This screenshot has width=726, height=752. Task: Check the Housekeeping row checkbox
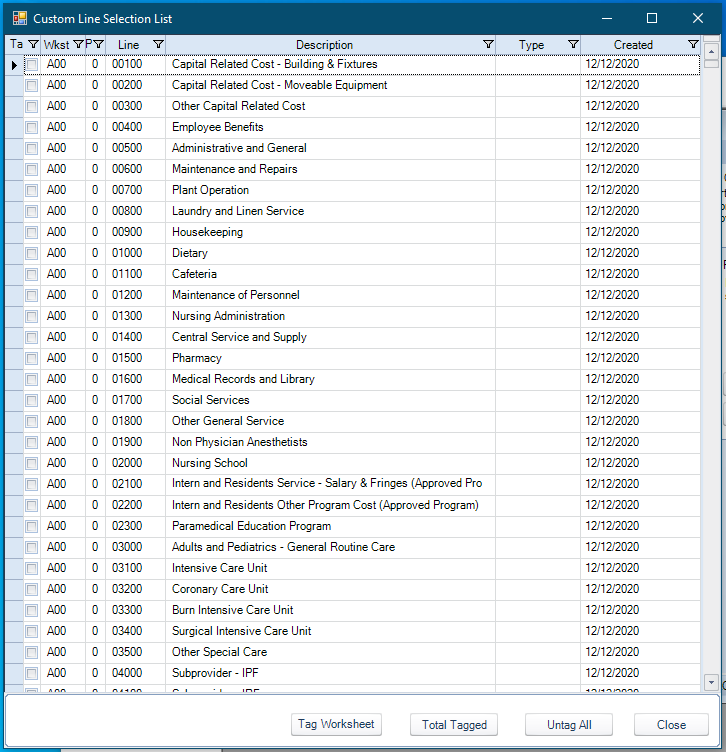32,233
